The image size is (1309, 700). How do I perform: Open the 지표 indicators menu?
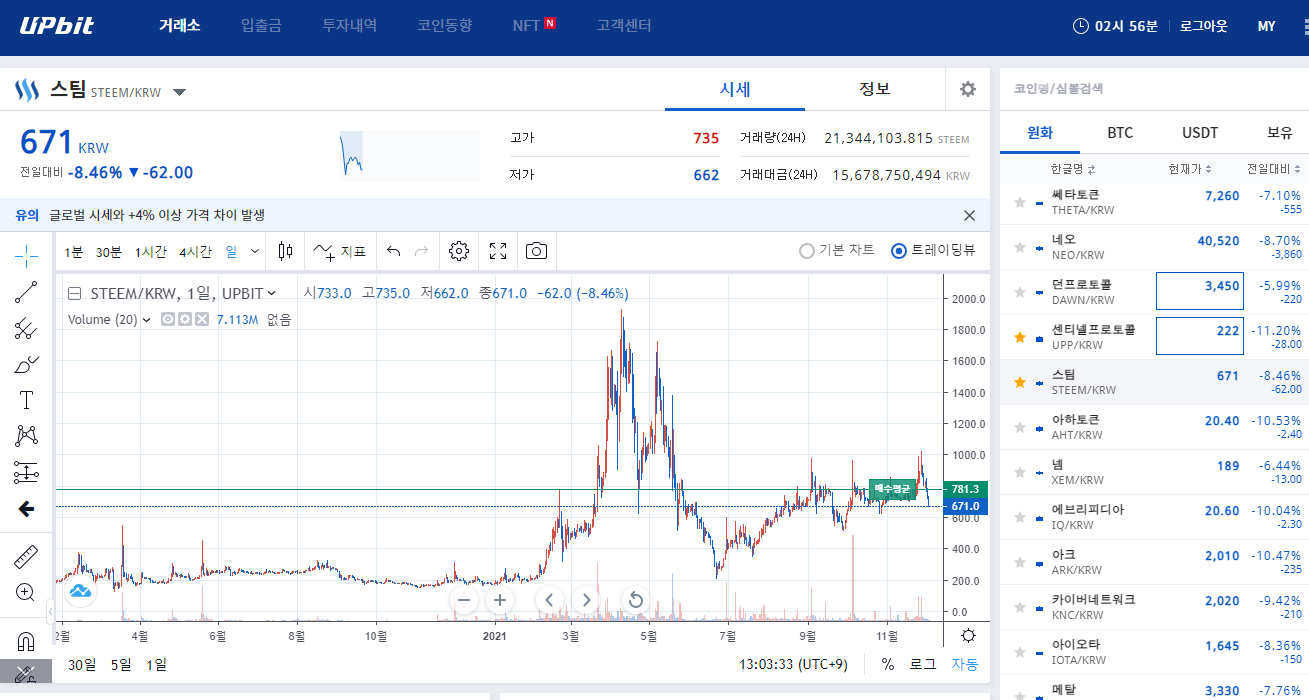pos(339,251)
